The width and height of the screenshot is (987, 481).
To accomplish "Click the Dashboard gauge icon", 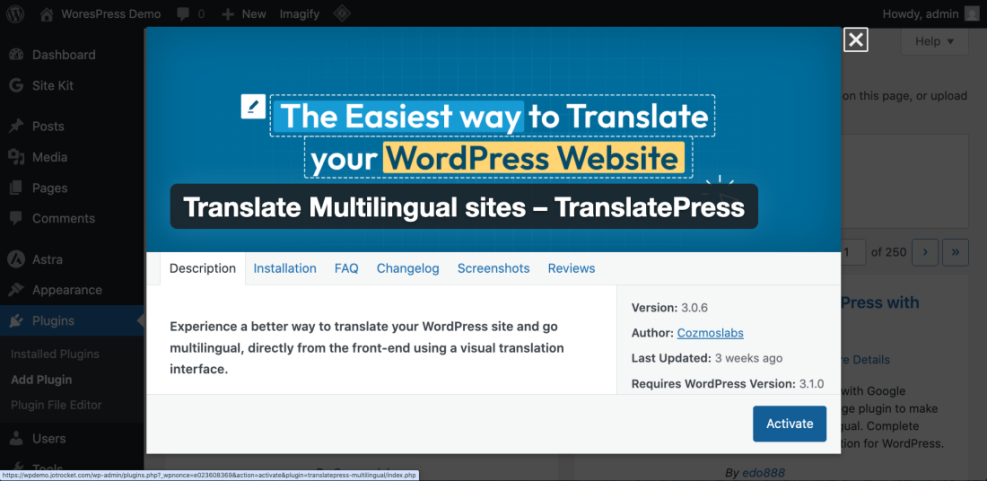I will point(16,55).
